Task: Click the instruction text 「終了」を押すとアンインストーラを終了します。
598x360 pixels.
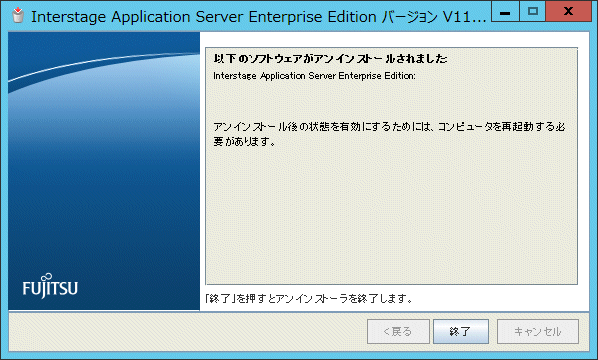Action: pyautogui.click(x=309, y=298)
